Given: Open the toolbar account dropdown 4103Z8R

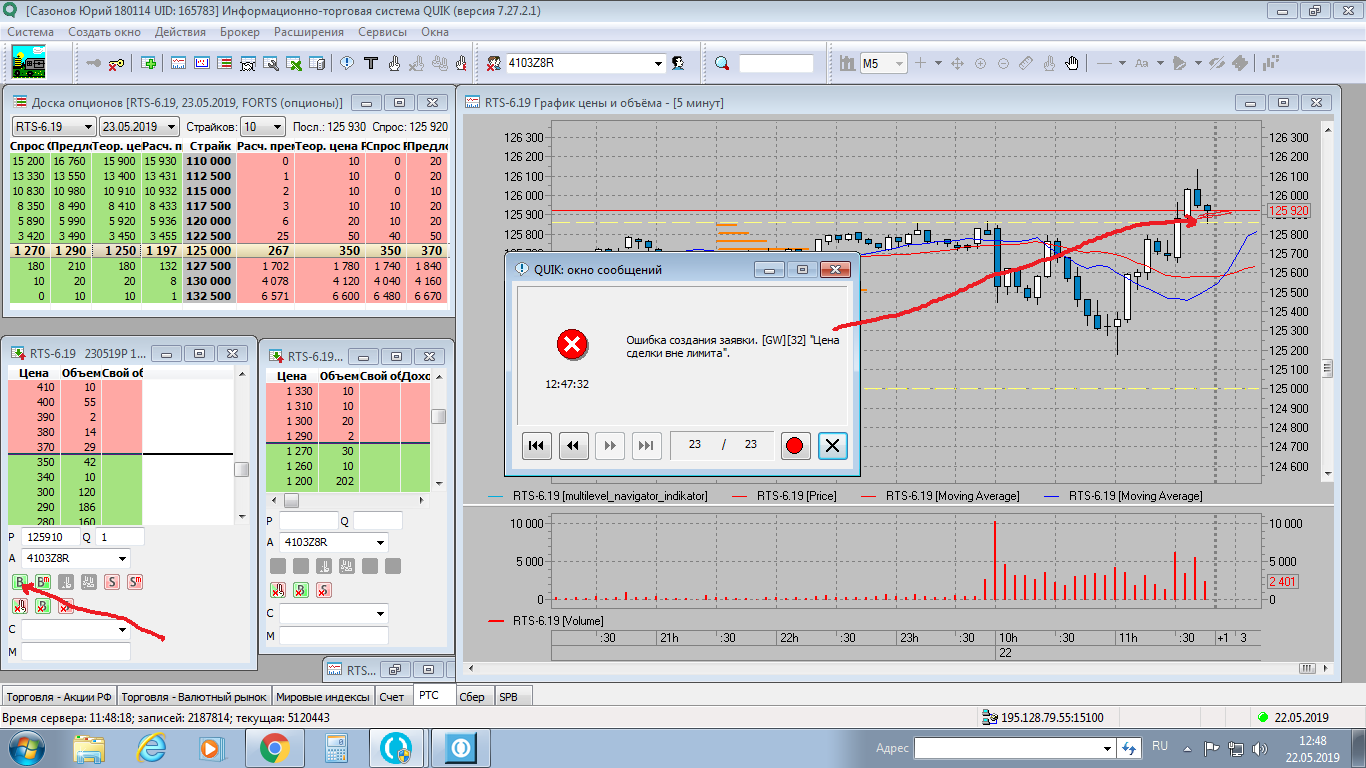Looking at the screenshot, I should (x=658, y=63).
